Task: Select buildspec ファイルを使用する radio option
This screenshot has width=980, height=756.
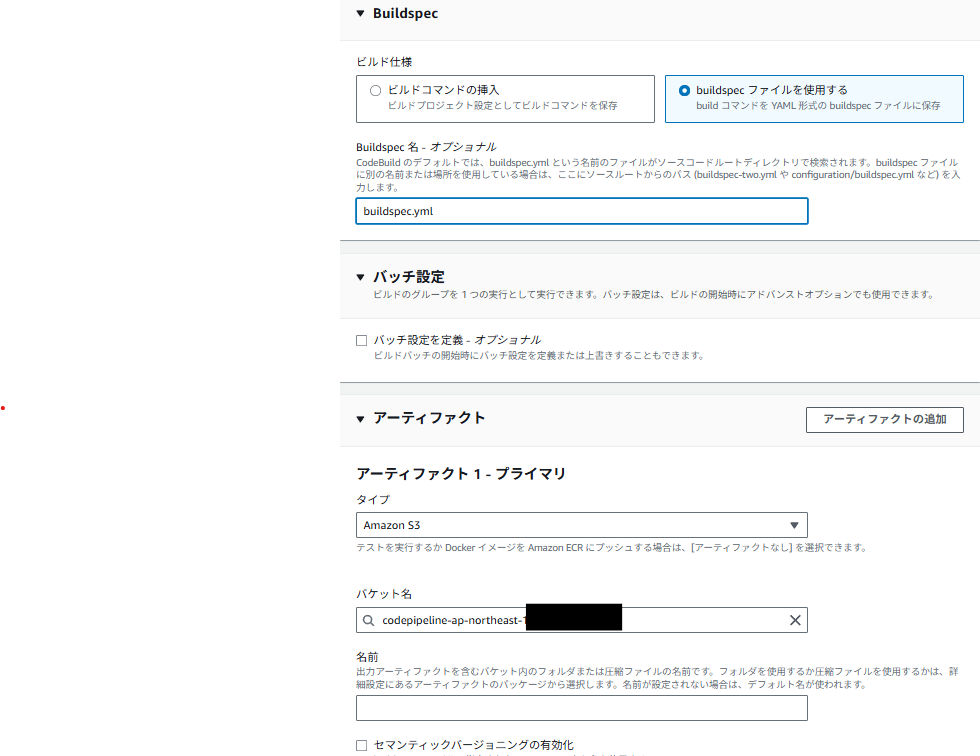Action: pyautogui.click(x=684, y=90)
